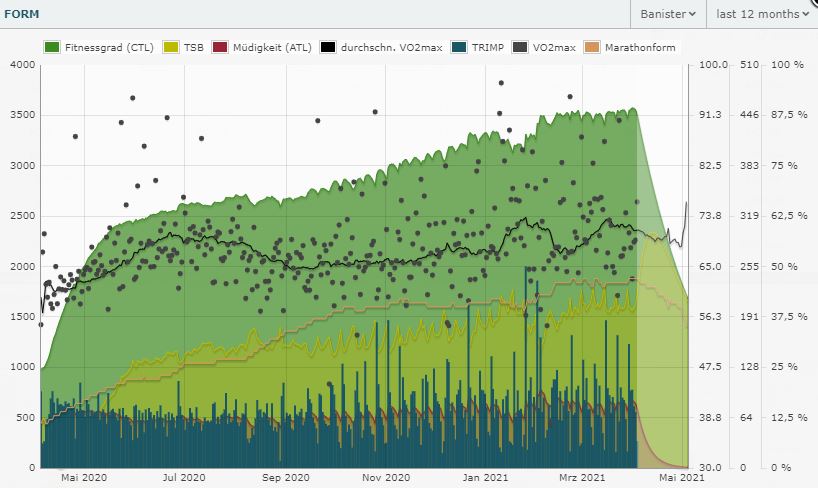Expand the last 12 months range dropdown
The image size is (818, 488).
pos(761,14)
